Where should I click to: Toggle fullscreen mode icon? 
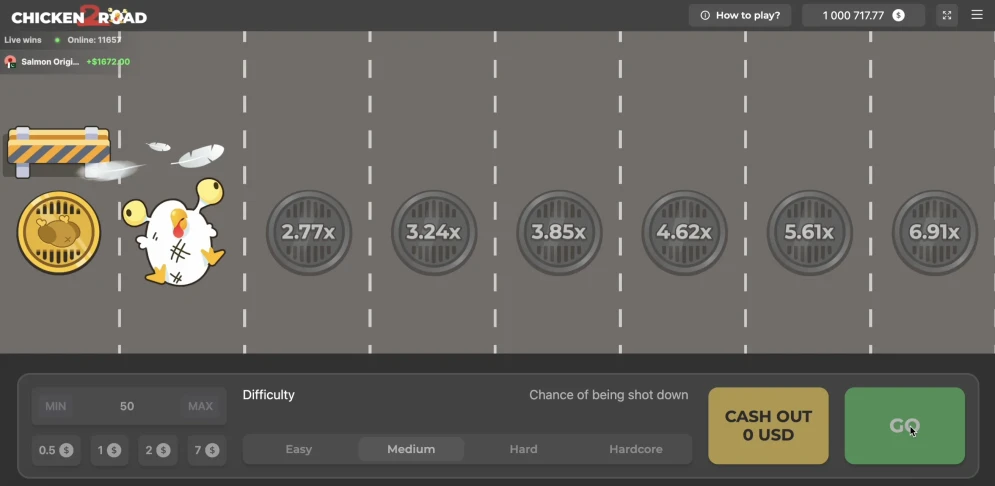(947, 15)
